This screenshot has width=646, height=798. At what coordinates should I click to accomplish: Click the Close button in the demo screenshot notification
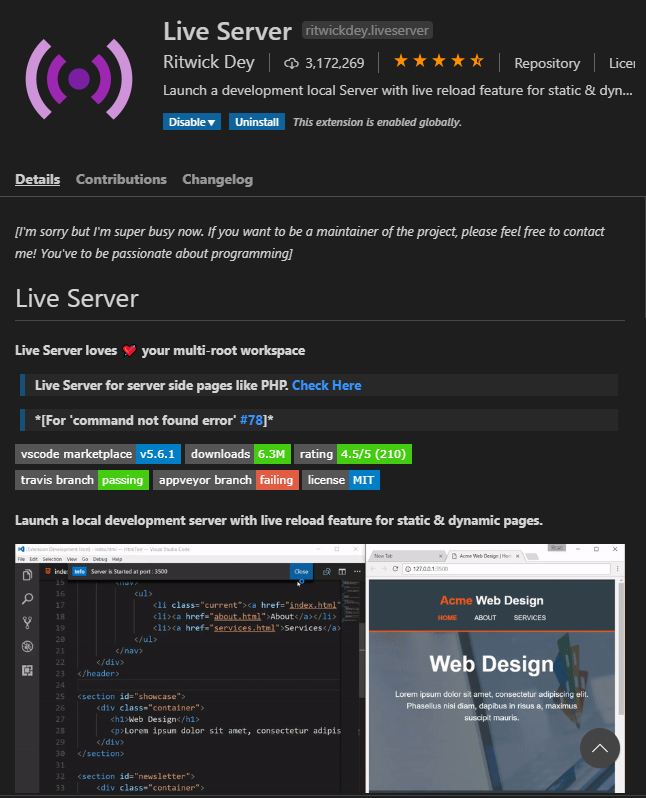point(301,572)
